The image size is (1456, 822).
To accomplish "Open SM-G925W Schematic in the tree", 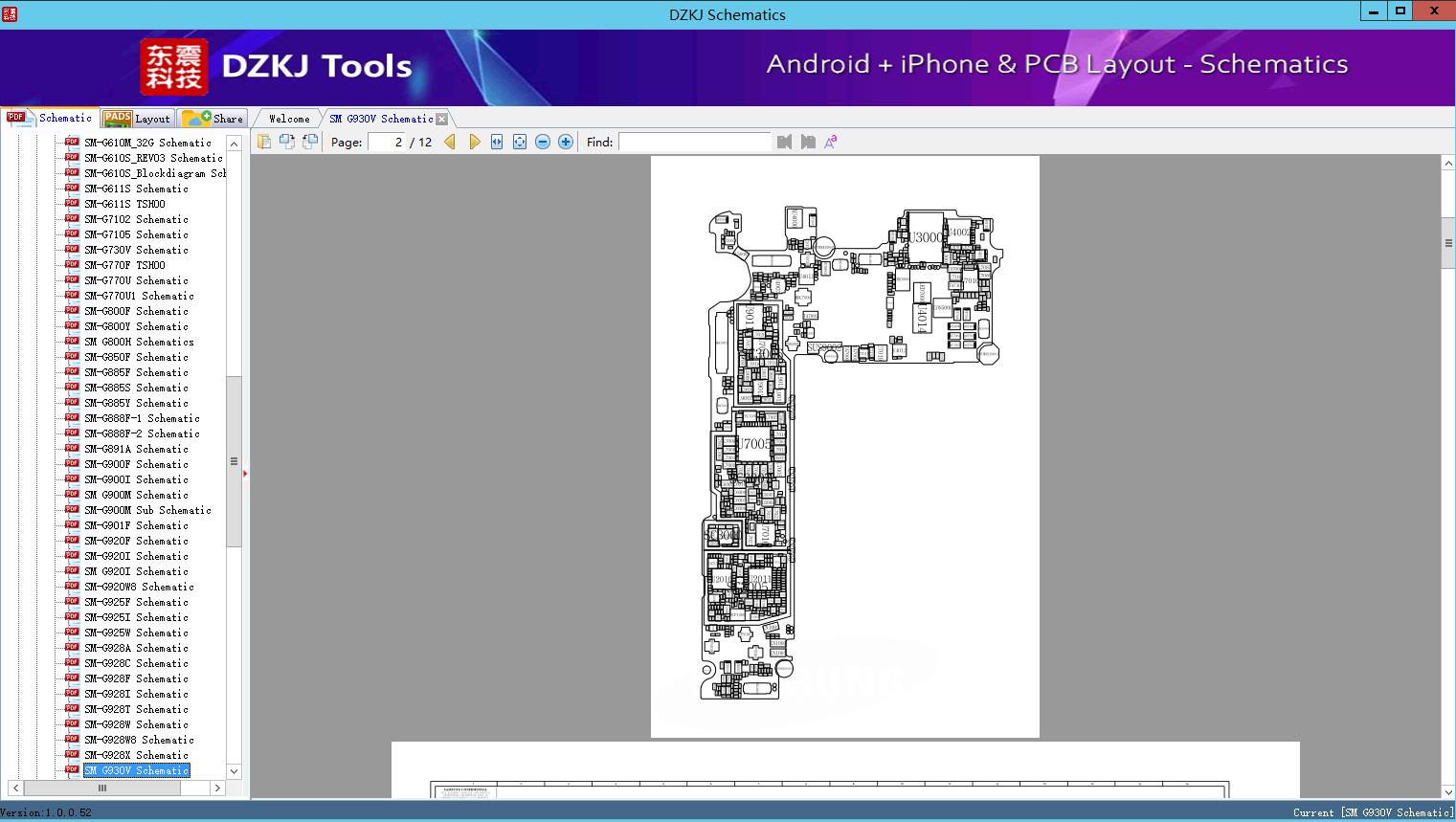I will coord(136,633).
